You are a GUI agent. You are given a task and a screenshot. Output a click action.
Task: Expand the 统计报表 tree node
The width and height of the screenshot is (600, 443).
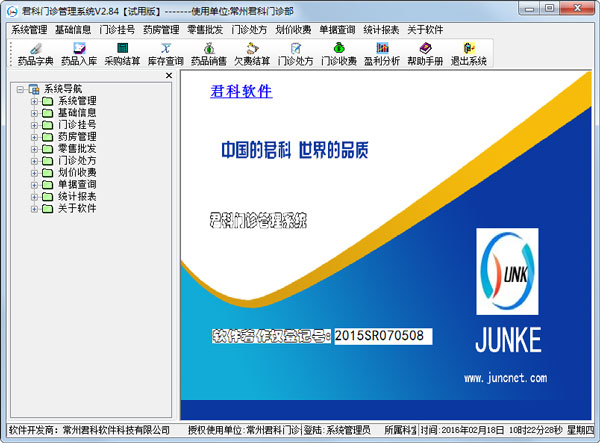(x=34, y=197)
